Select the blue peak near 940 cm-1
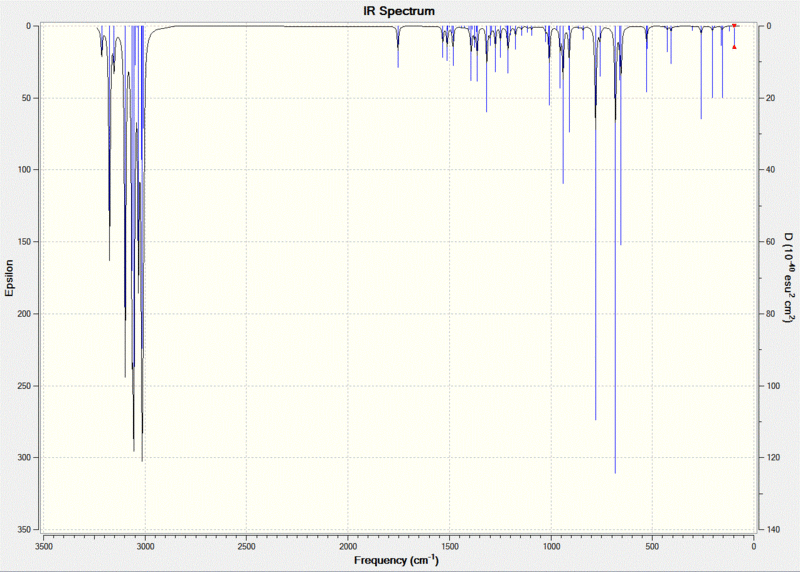This screenshot has width=800, height=572. [563, 105]
